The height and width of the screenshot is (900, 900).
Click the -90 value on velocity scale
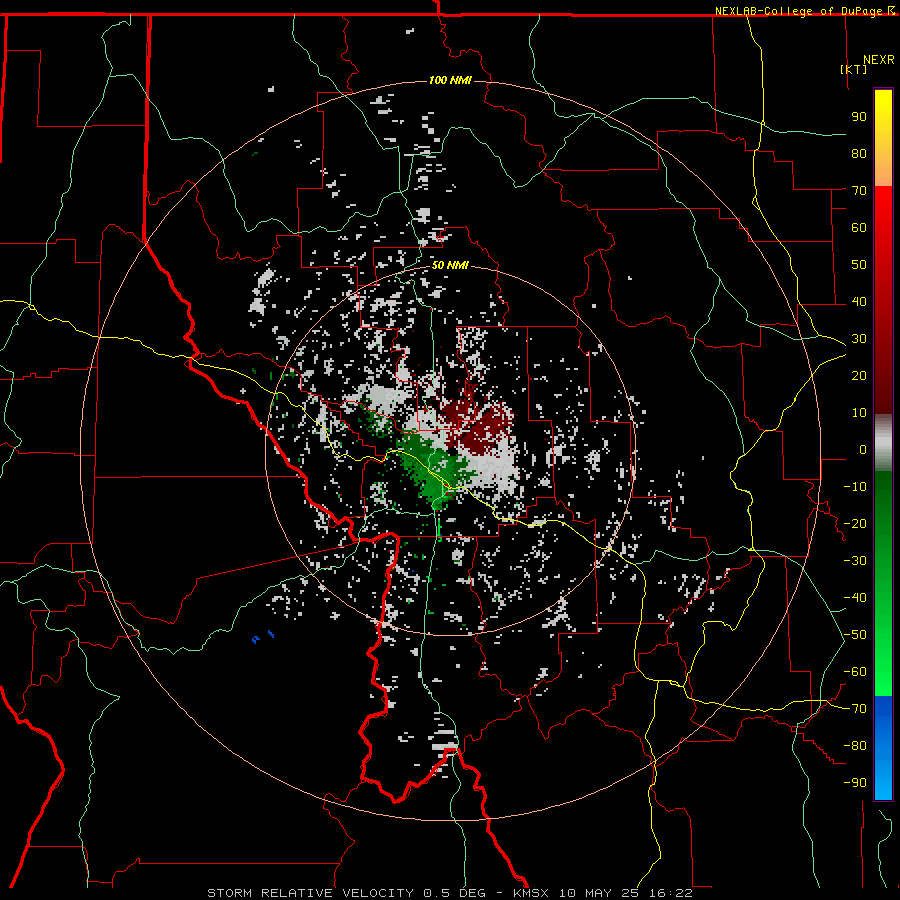click(x=855, y=783)
